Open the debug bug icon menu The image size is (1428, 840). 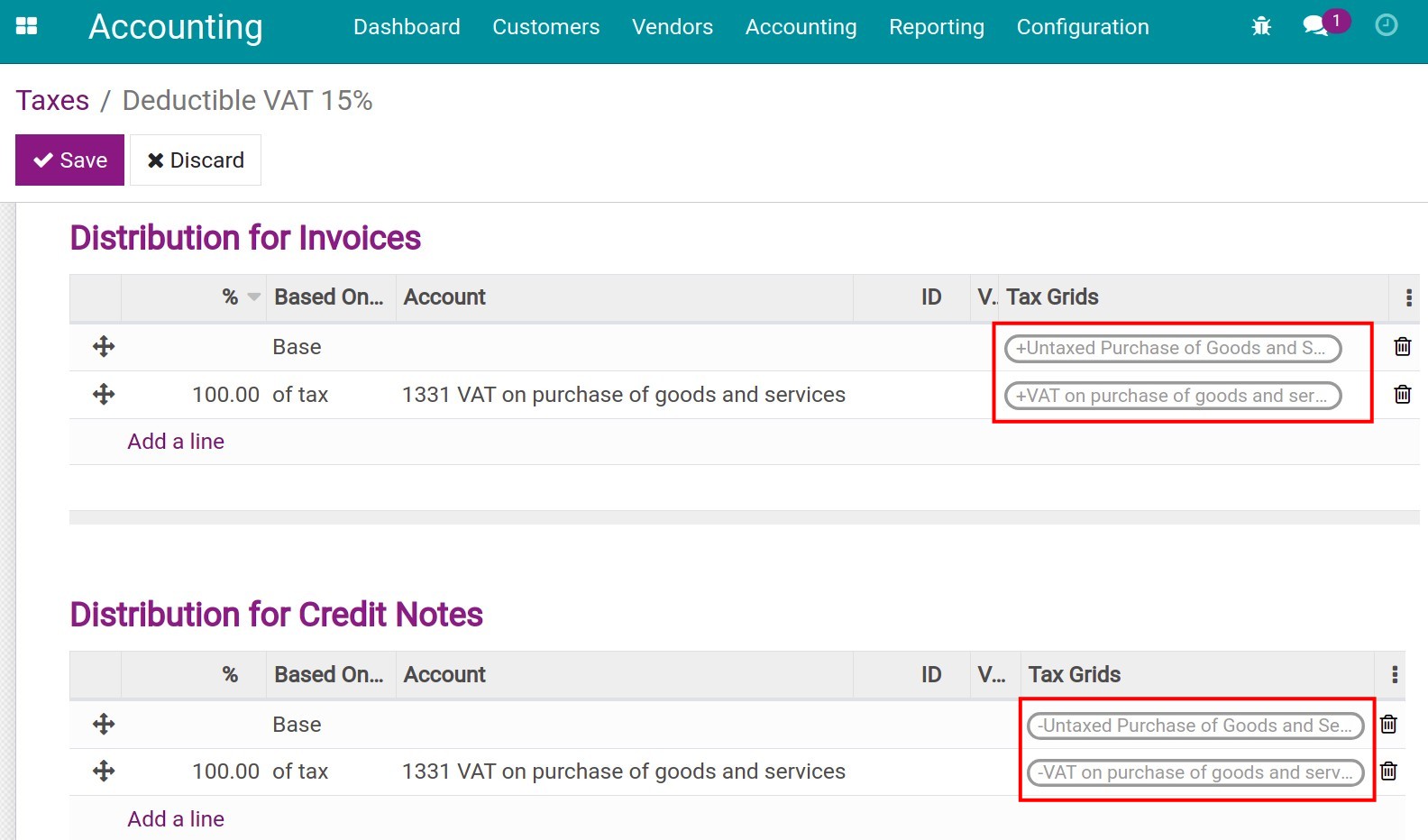(1261, 26)
